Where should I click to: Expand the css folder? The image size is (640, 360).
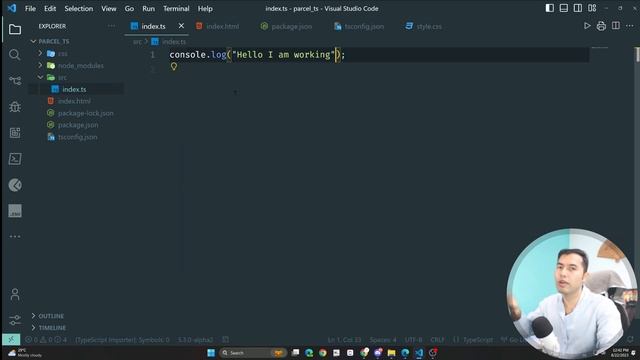click(40, 53)
